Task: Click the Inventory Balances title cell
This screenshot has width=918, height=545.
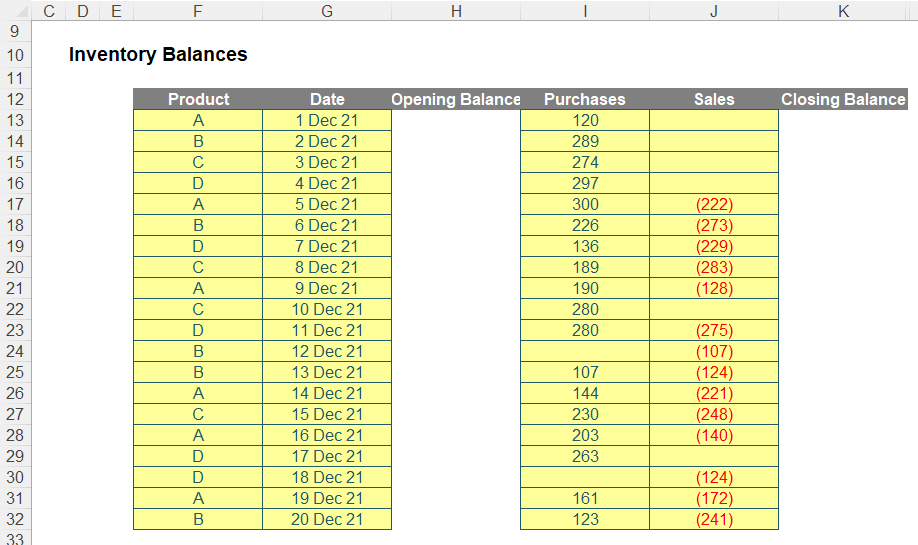Action: click(158, 54)
